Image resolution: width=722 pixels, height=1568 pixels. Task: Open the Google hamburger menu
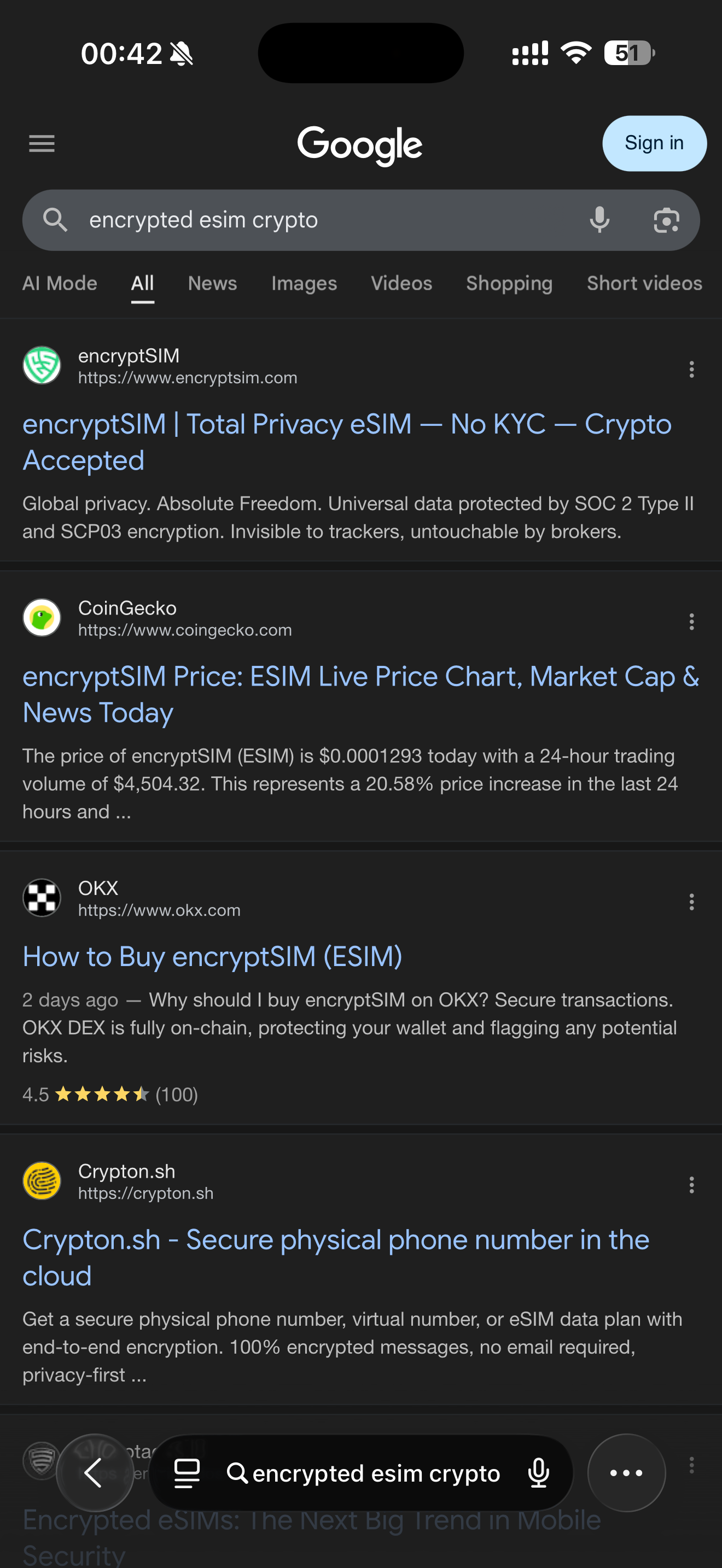pos(42,144)
